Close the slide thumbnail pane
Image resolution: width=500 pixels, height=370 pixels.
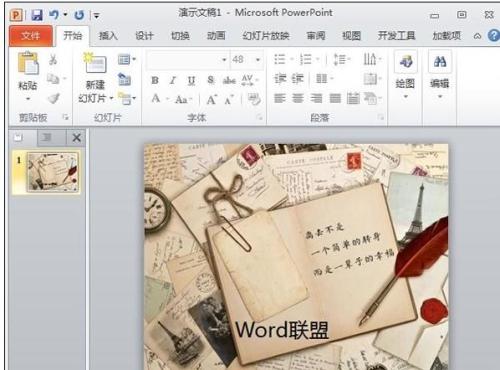pyautogui.click(x=77, y=137)
